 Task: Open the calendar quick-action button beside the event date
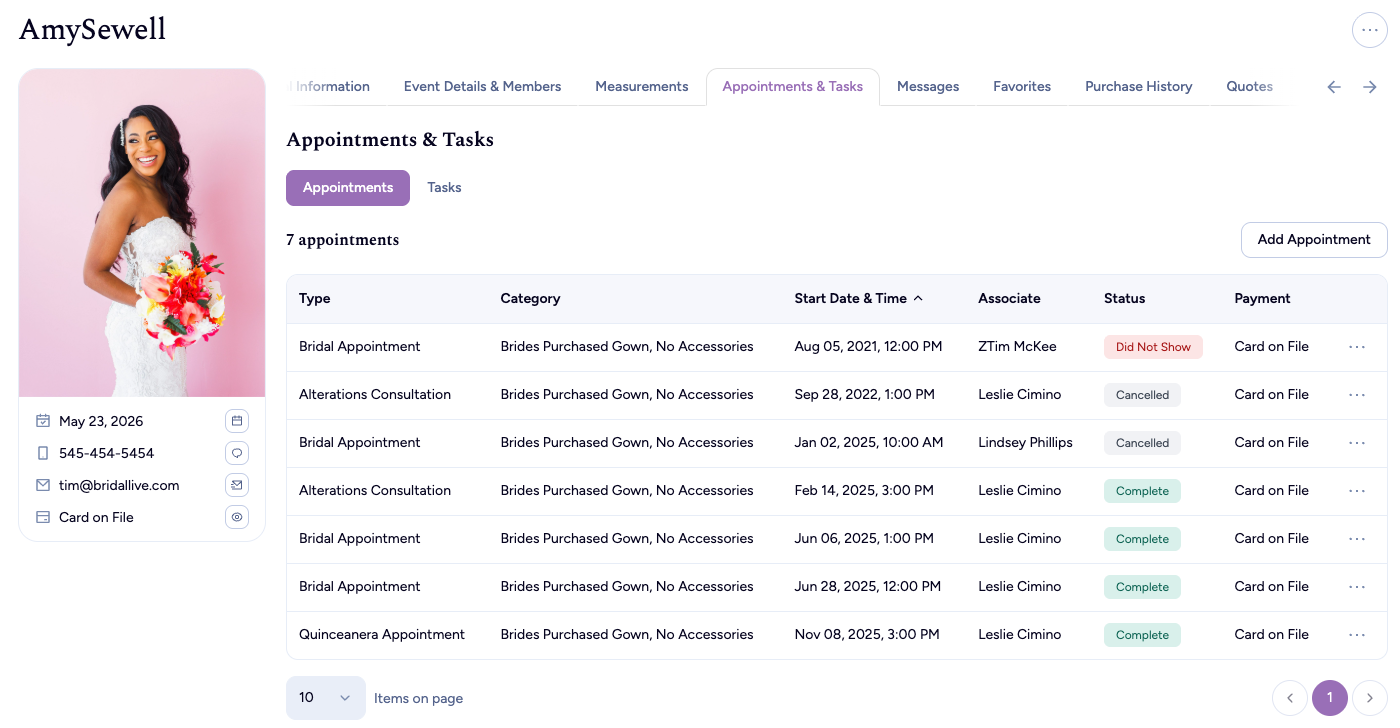pyautogui.click(x=237, y=420)
